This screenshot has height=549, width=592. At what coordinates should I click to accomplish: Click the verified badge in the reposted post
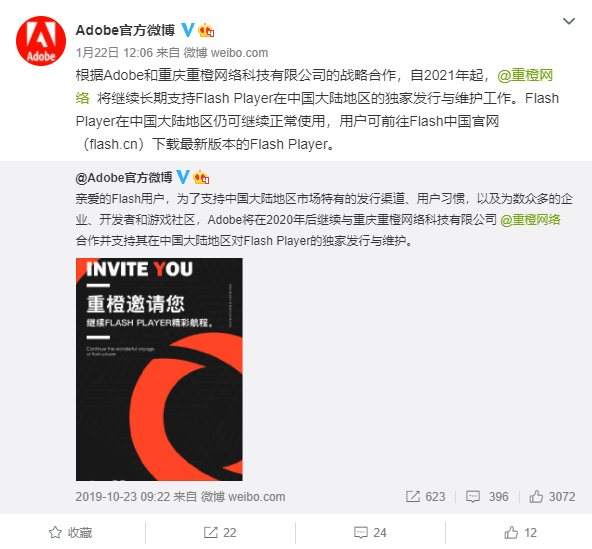coord(183,177)
